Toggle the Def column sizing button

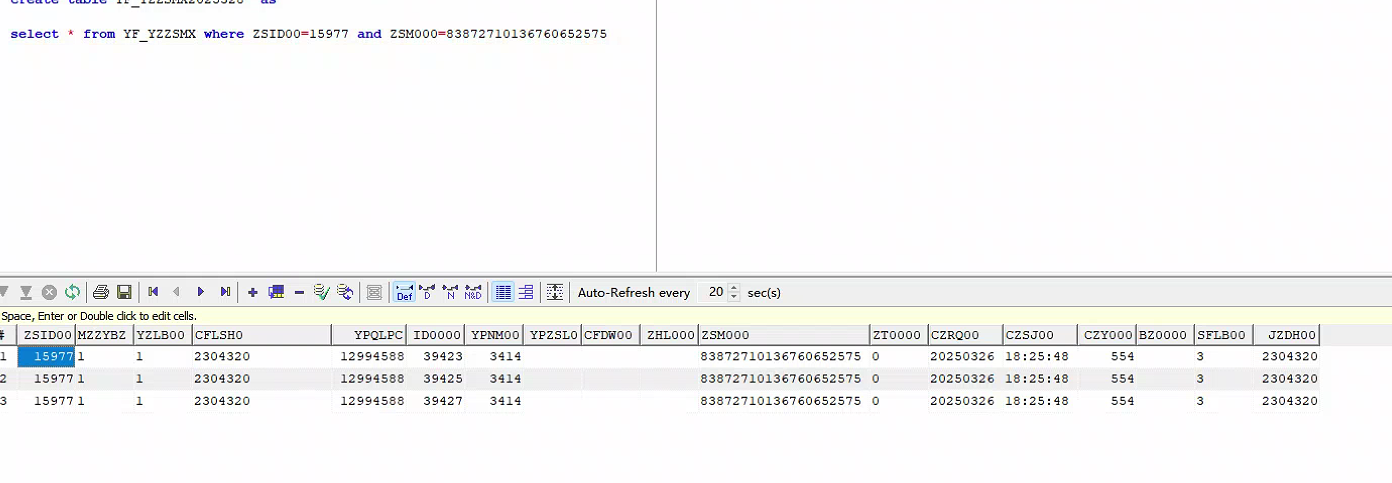click(404, 292)
